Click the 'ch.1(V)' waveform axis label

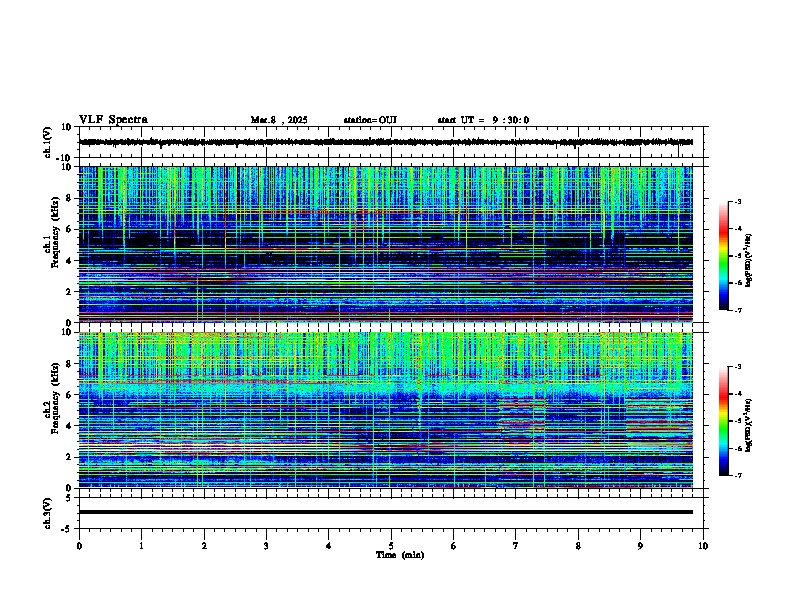pos(47,142)
